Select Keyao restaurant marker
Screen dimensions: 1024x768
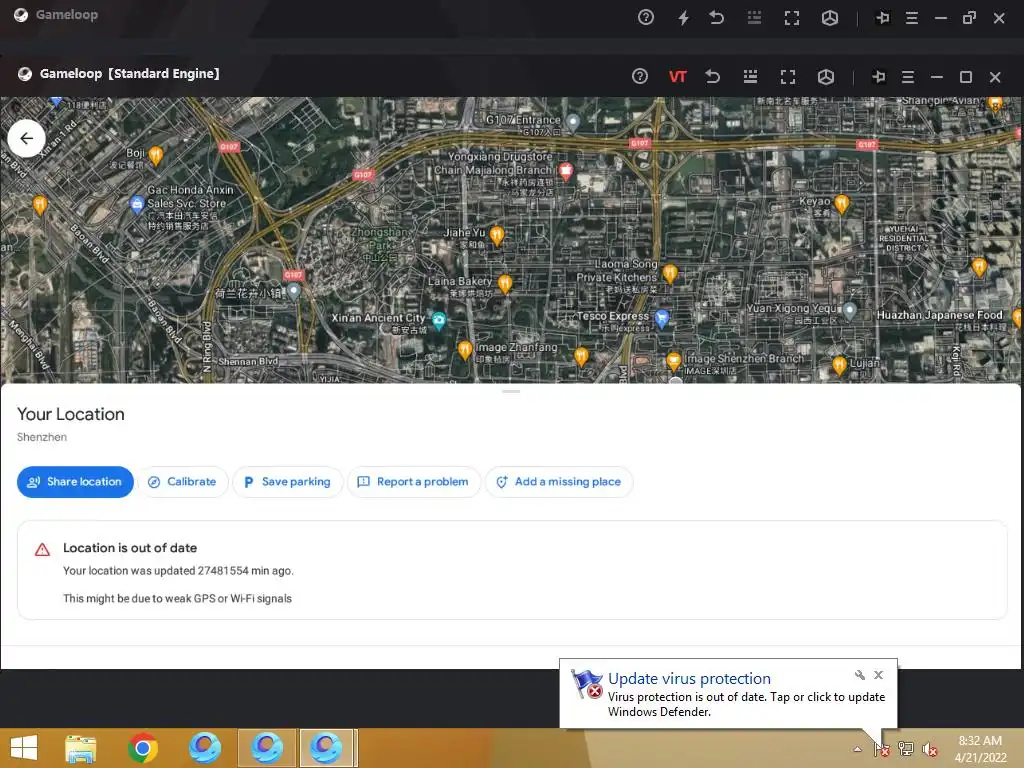(842, 204)
